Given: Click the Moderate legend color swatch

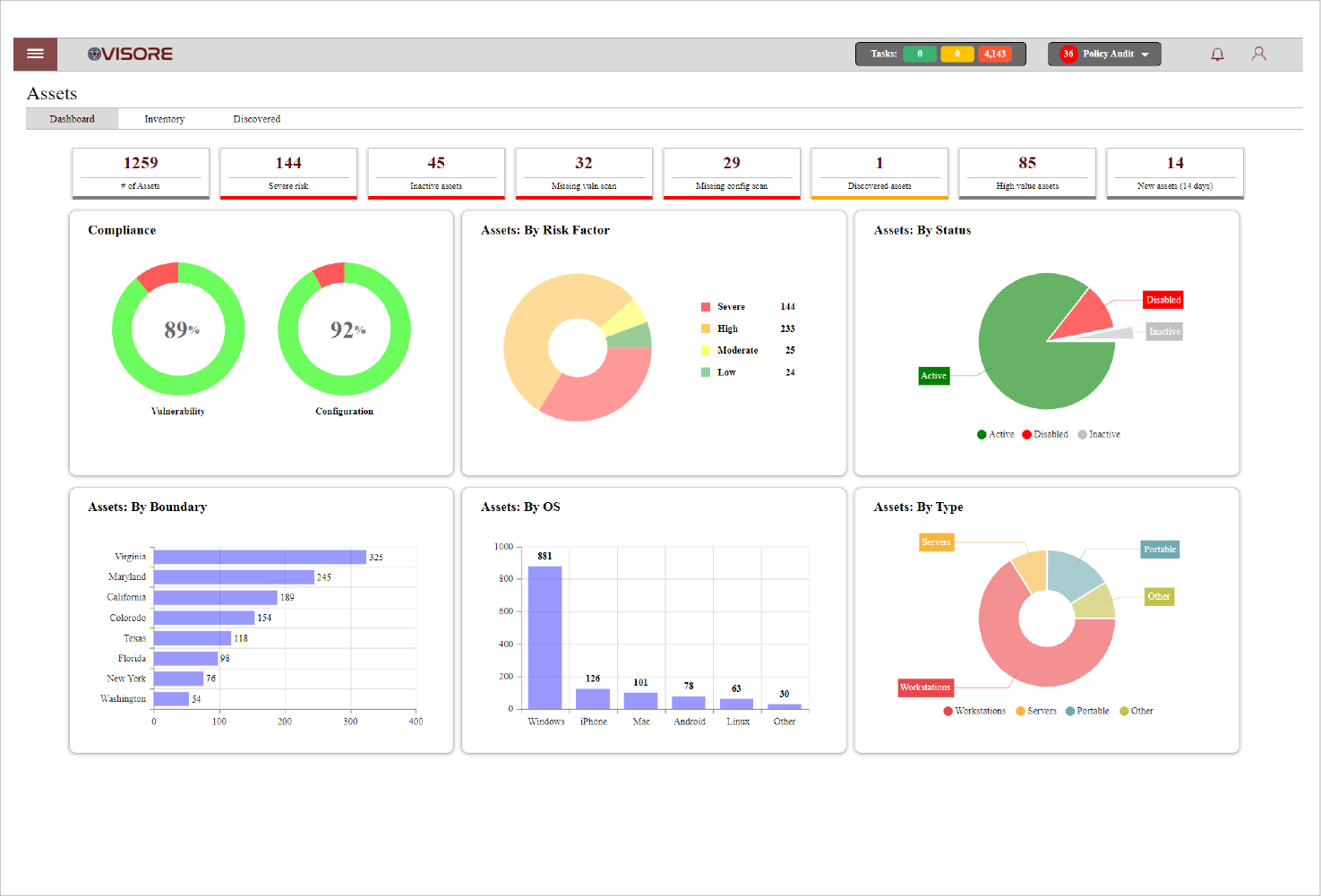Looking at the screenshot, I should [x=706, y=351].
